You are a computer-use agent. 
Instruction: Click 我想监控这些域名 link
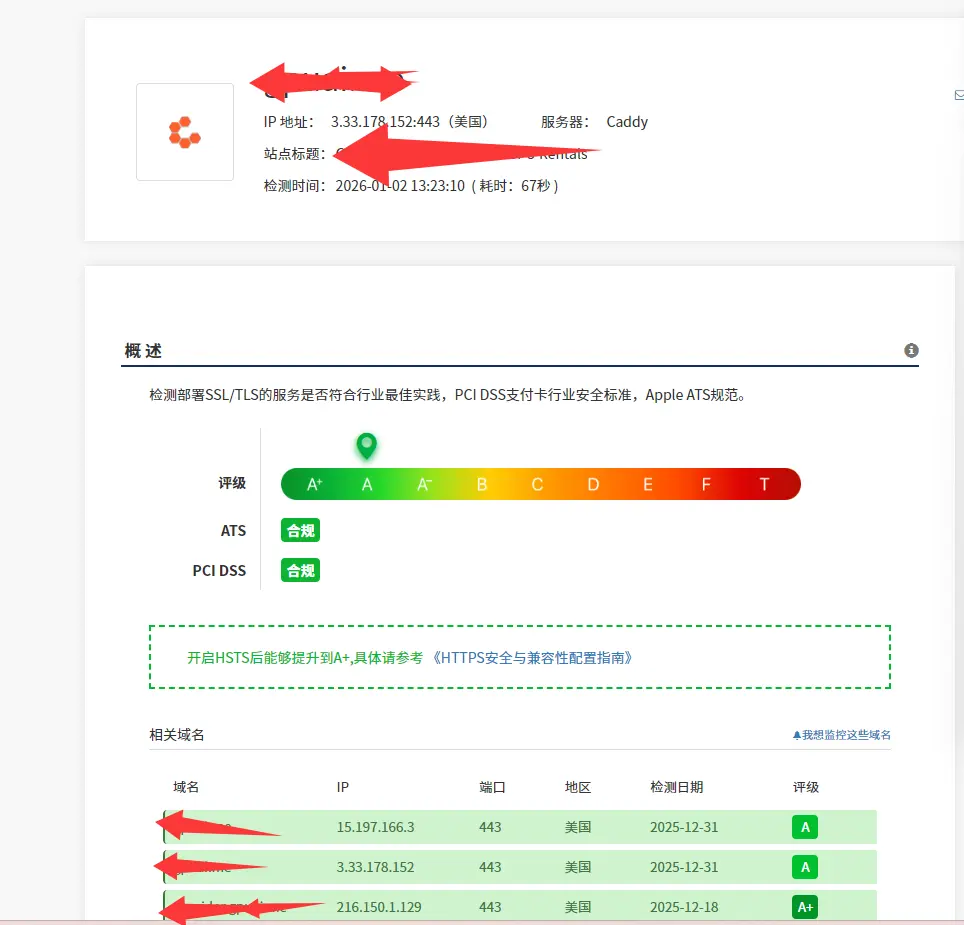[x=842, y=734]
